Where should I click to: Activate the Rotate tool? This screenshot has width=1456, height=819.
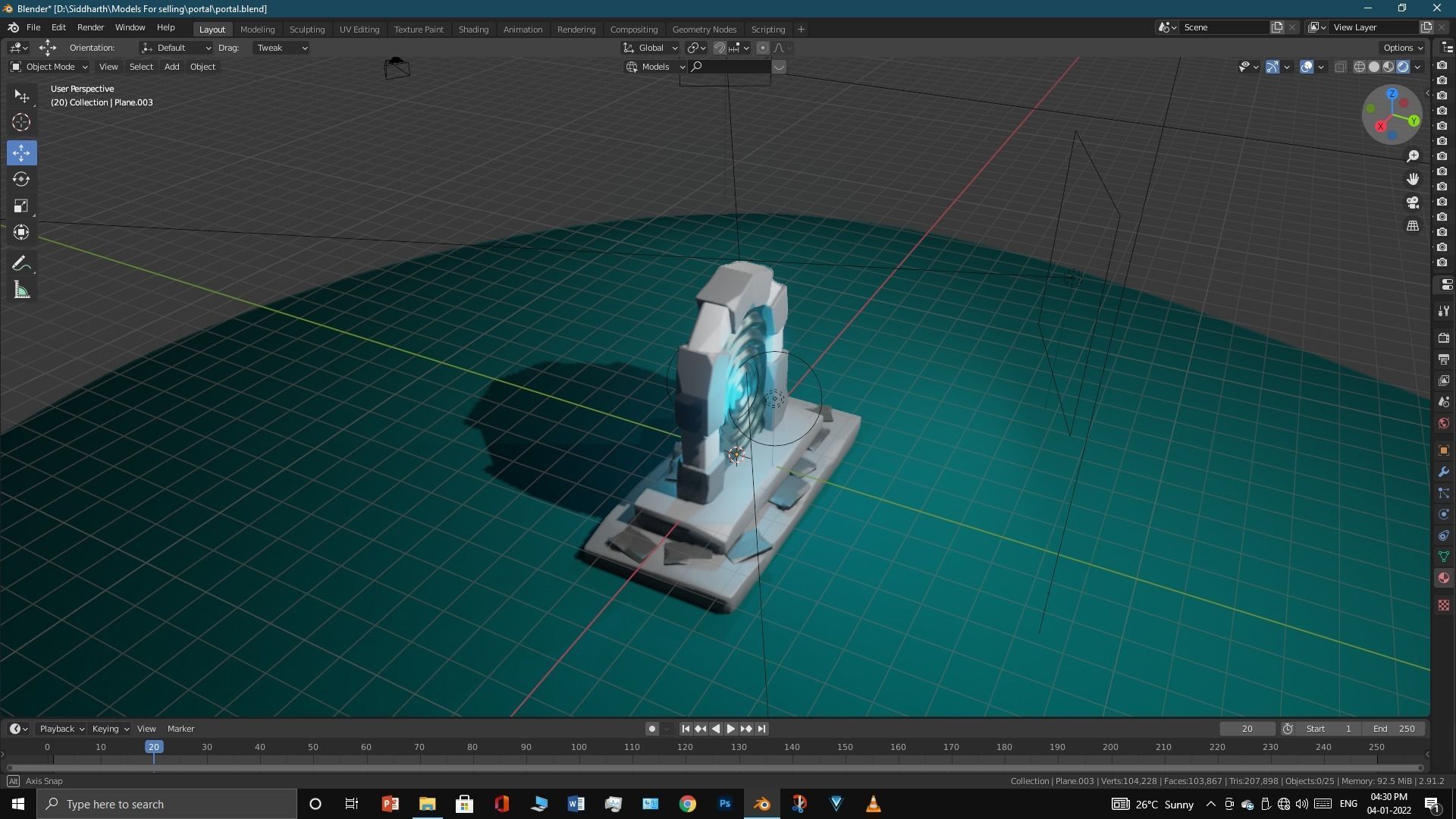[x=21, y=179]
